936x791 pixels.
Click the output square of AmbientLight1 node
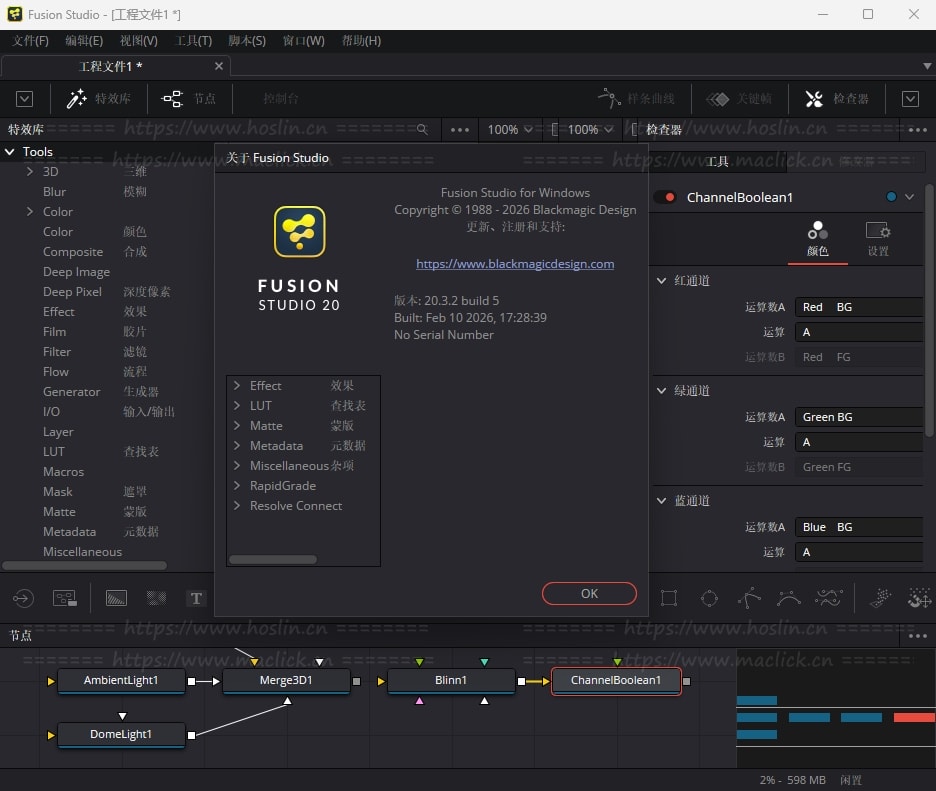click(191, 681)
